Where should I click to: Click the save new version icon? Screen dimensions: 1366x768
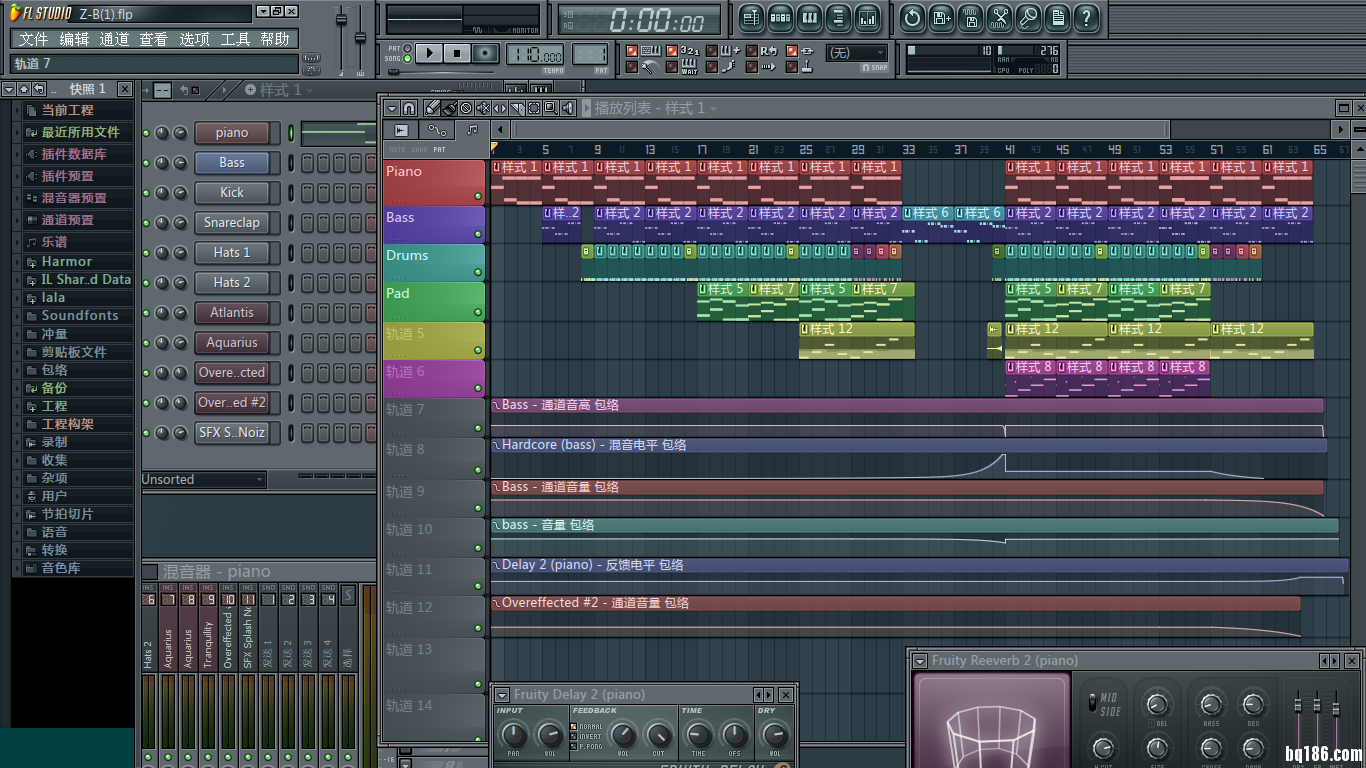click(941, 18)
